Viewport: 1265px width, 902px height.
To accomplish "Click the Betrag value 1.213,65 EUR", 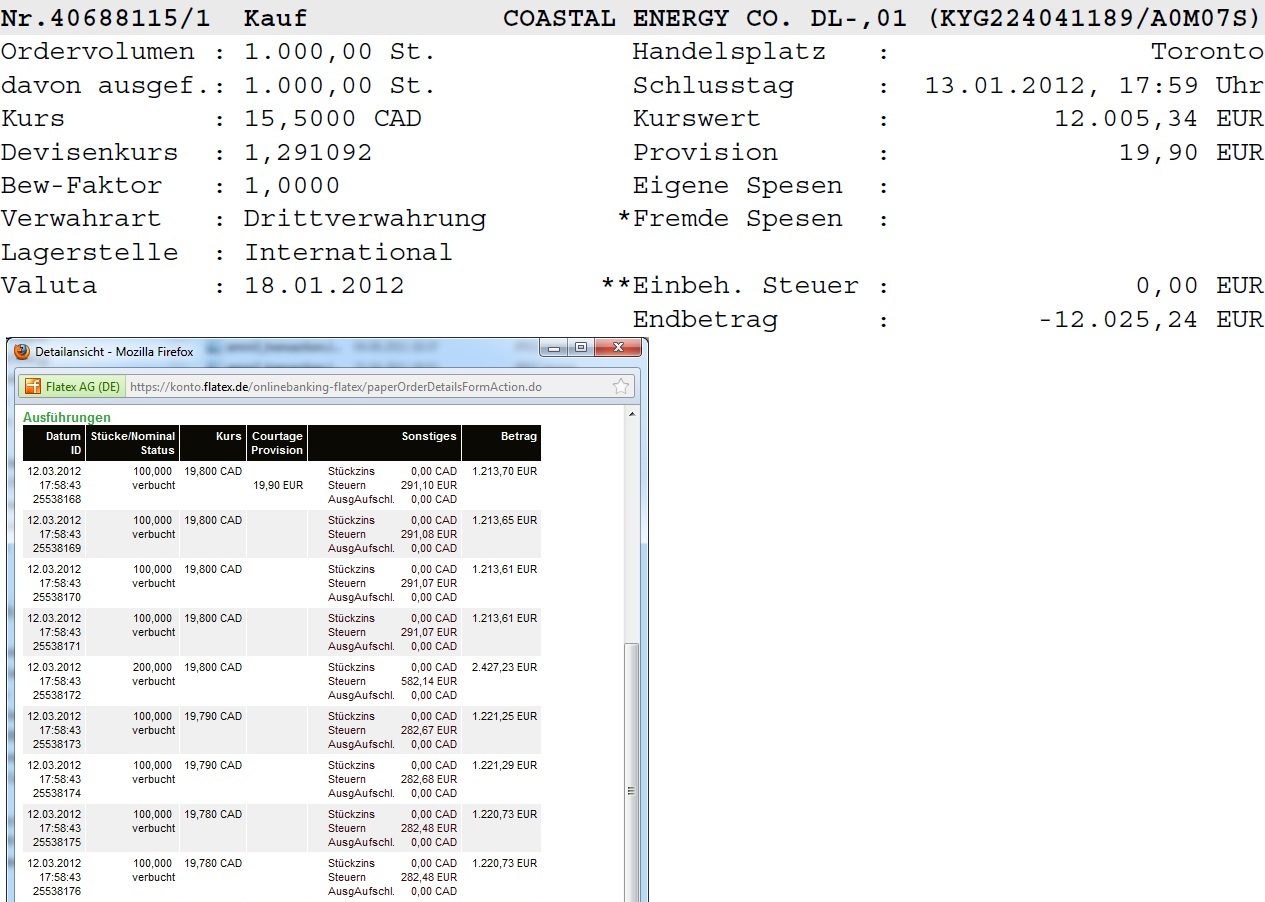I will click(504, 520).
